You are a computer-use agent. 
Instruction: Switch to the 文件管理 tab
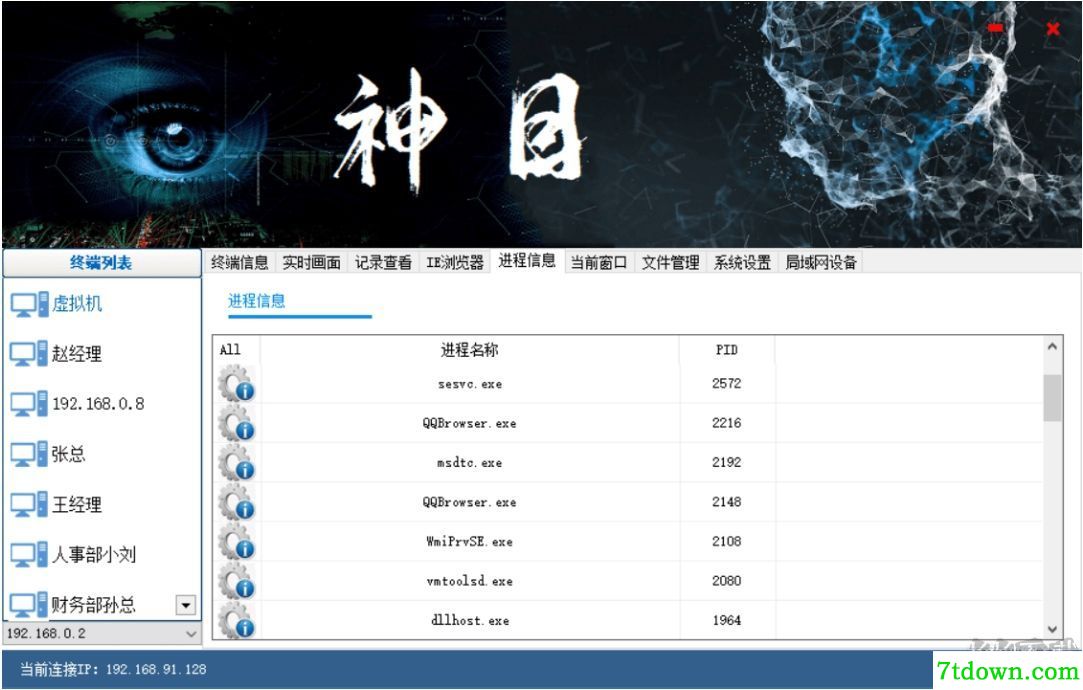click(x=671, y=262)
